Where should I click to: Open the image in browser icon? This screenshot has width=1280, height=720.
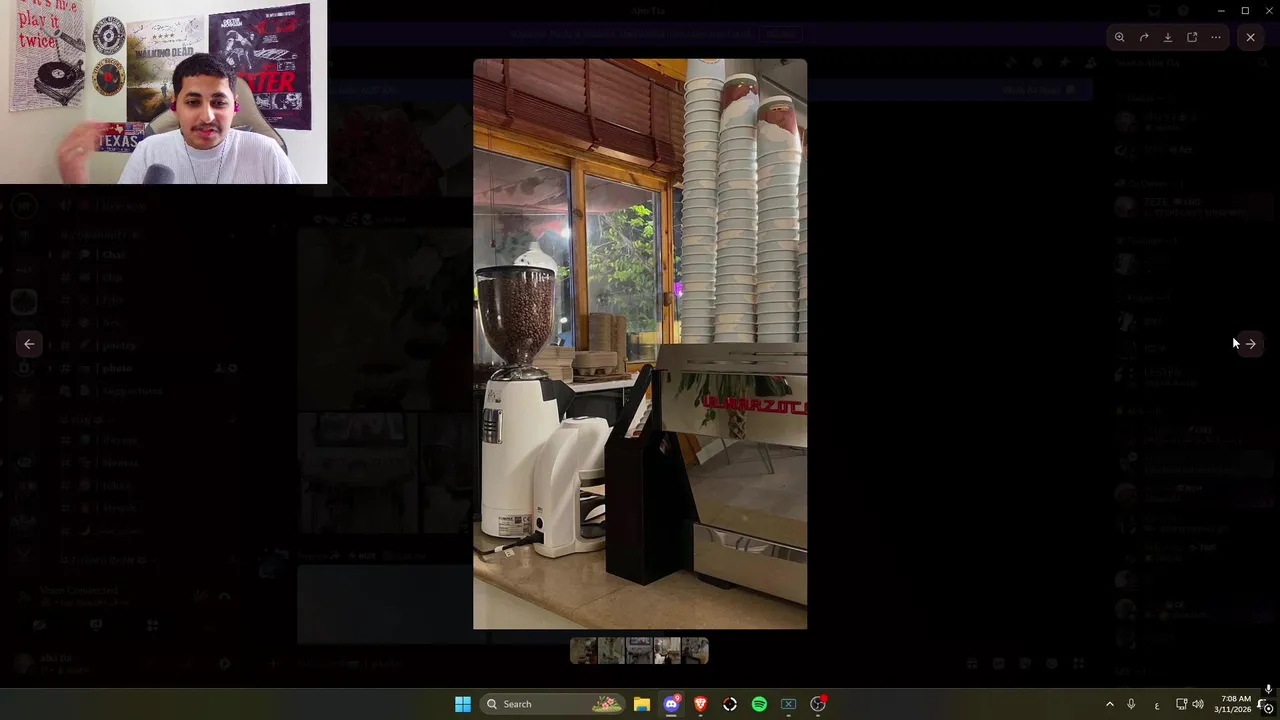tap(1192, 37)
